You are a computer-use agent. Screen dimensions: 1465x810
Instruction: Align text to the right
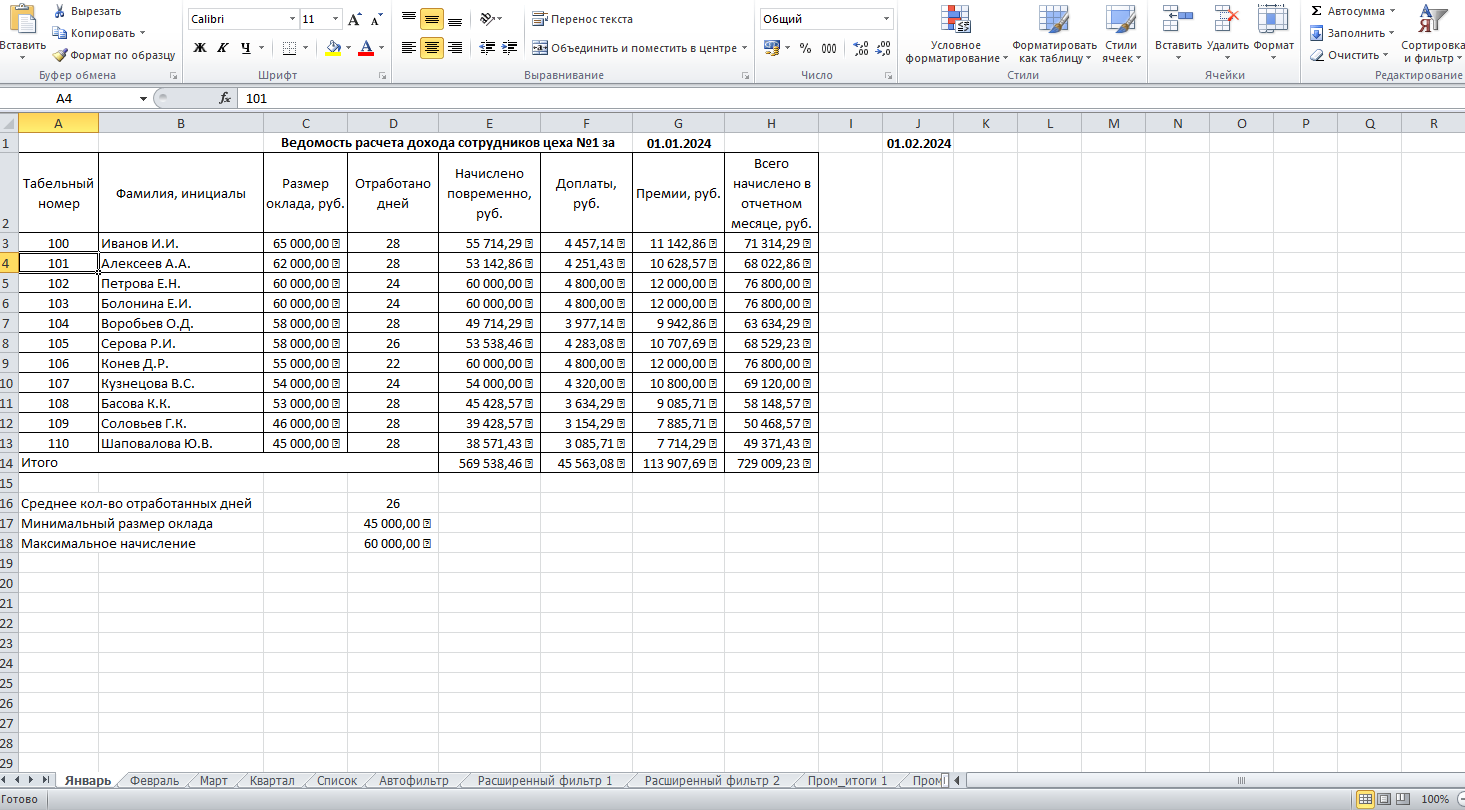[455, 47]
